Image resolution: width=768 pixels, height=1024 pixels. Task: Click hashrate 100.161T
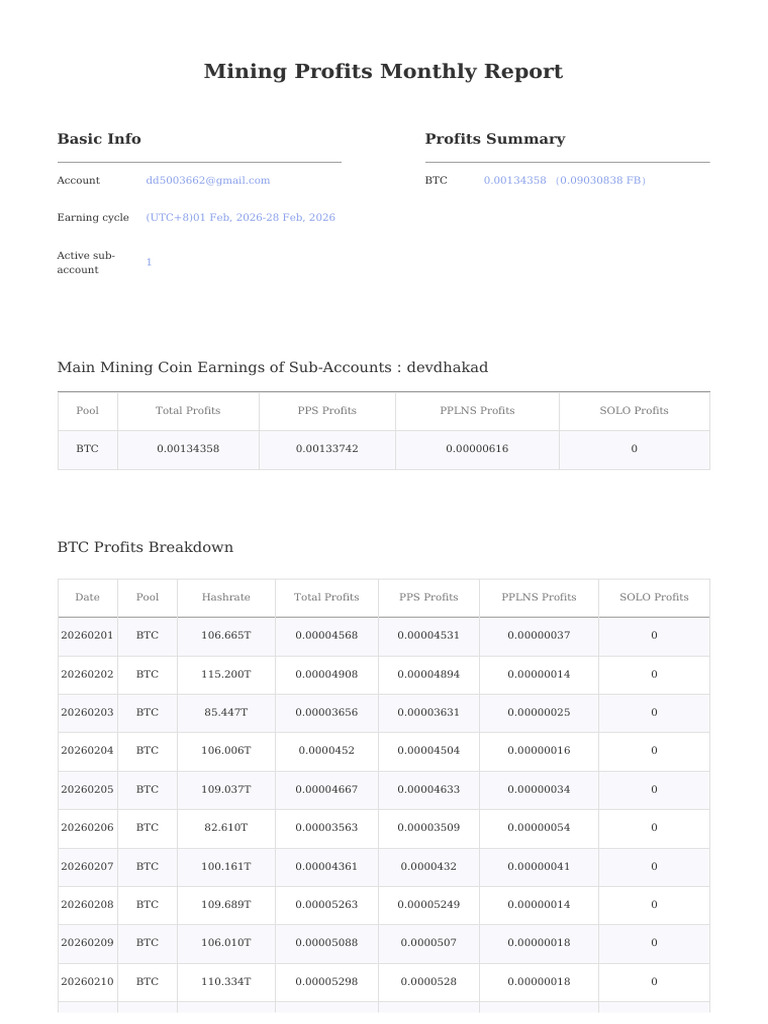click(x=226, y=867)
